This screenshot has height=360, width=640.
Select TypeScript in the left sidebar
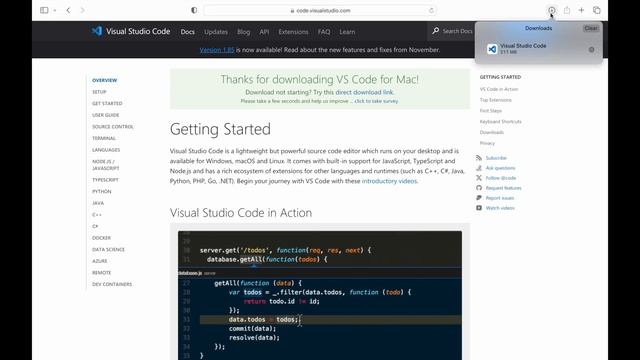click(x=105, y=180)
